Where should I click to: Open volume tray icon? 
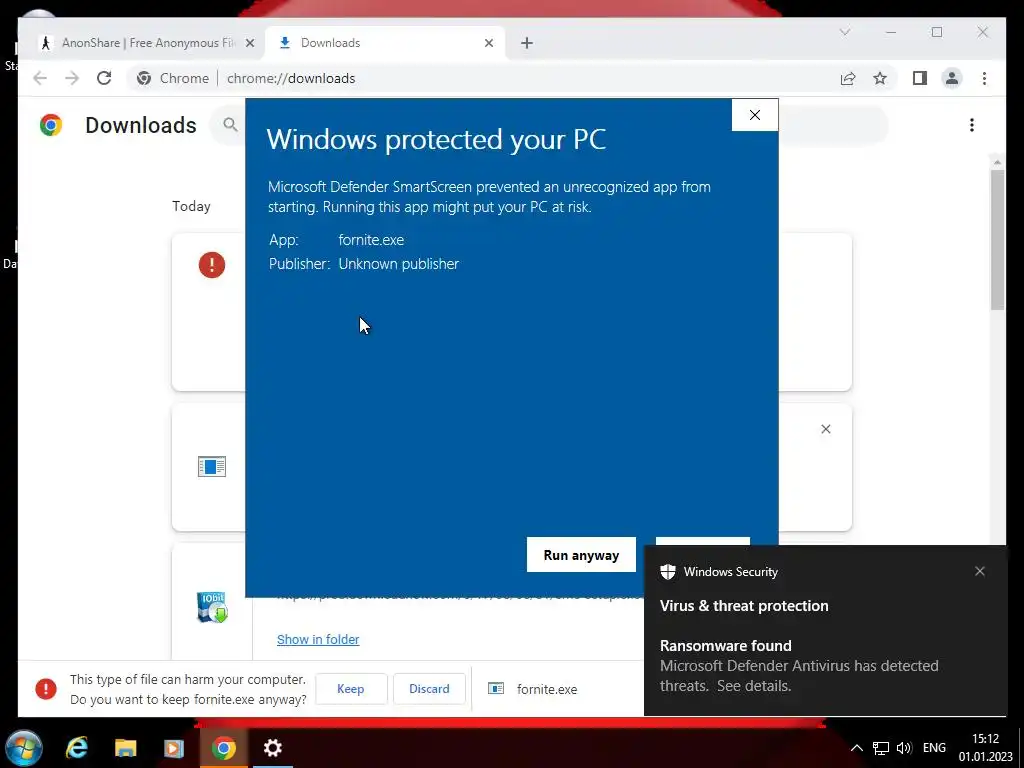tap(904, 748)
